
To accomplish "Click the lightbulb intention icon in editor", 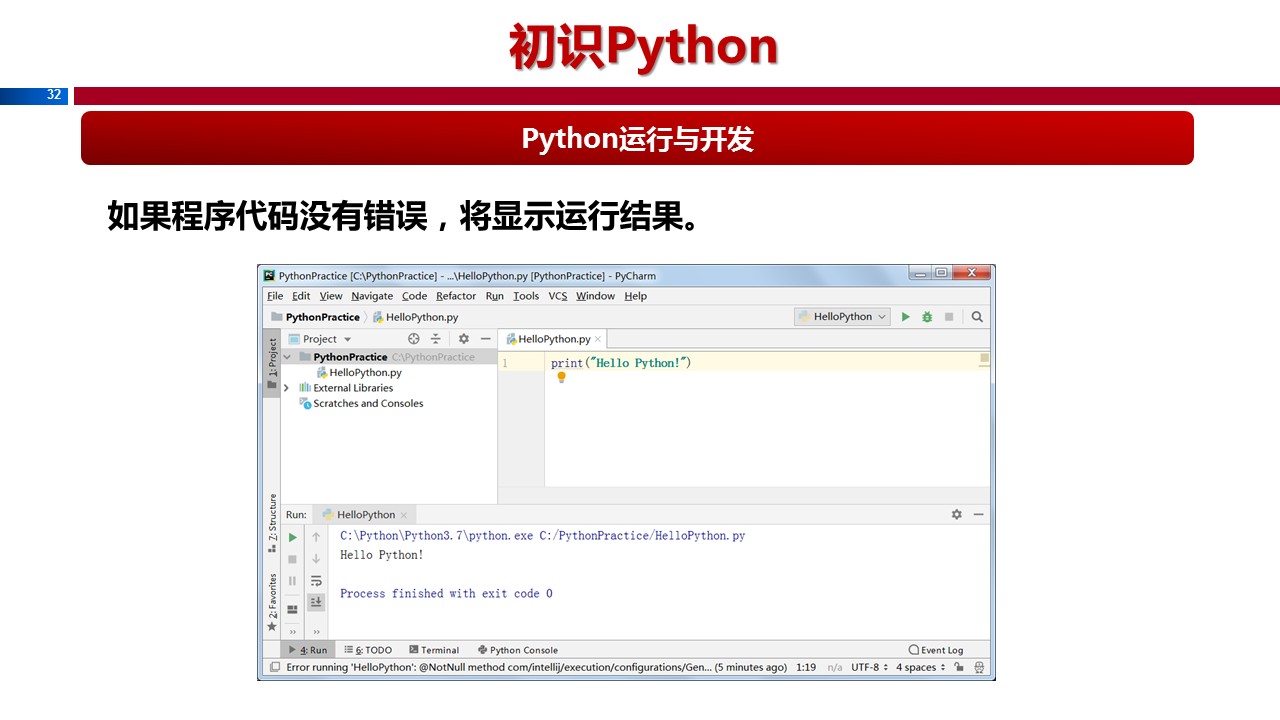I will (x=561, y=378).
